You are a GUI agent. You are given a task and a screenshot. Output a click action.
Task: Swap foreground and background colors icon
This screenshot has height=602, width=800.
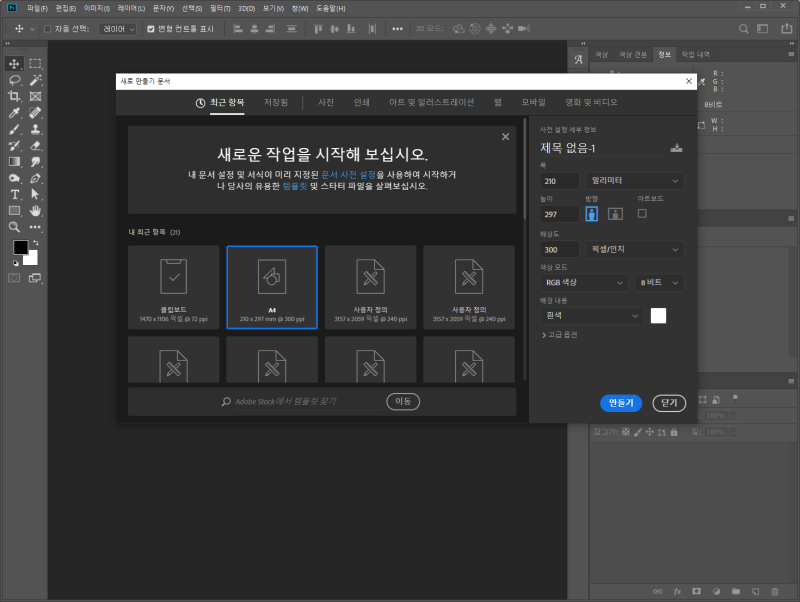click(x=36, y=243)
